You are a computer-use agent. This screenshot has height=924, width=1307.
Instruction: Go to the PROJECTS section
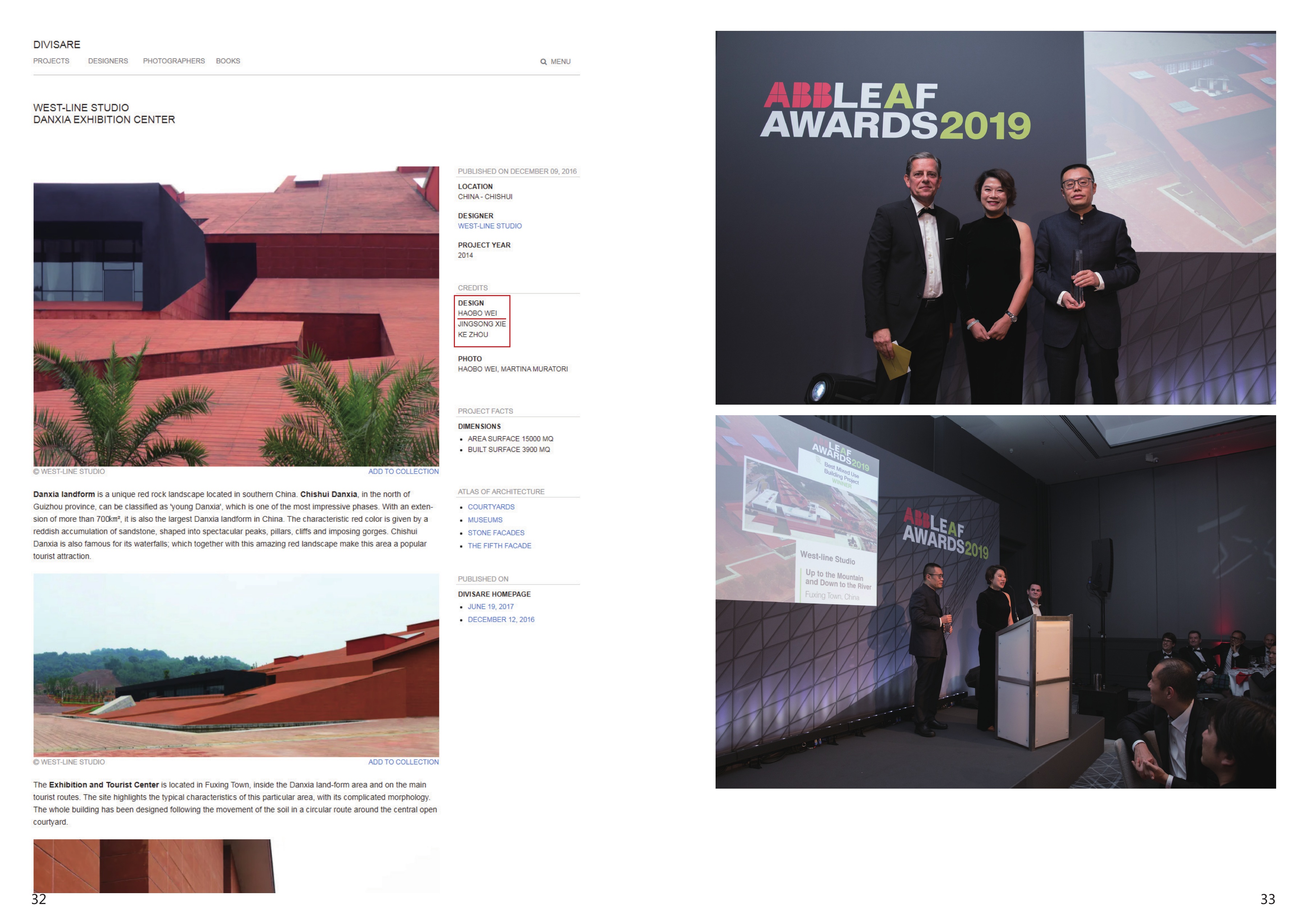[51, 61]
